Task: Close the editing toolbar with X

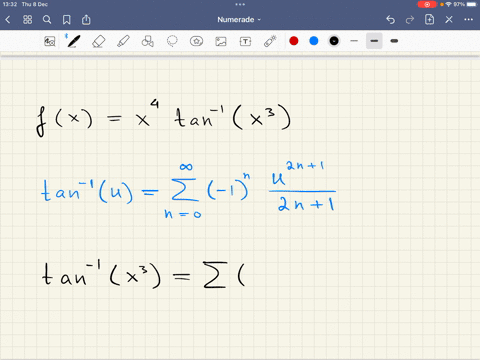Action: [x=449, y=20]
